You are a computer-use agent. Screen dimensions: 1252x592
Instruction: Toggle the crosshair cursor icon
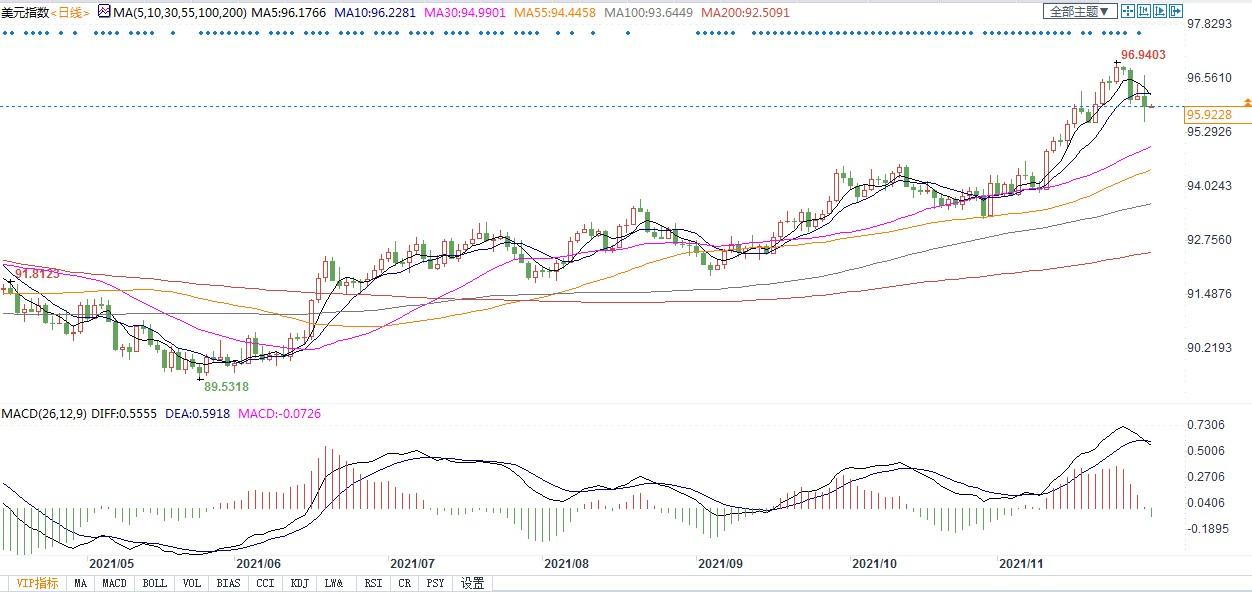[x=1128, y=12]
